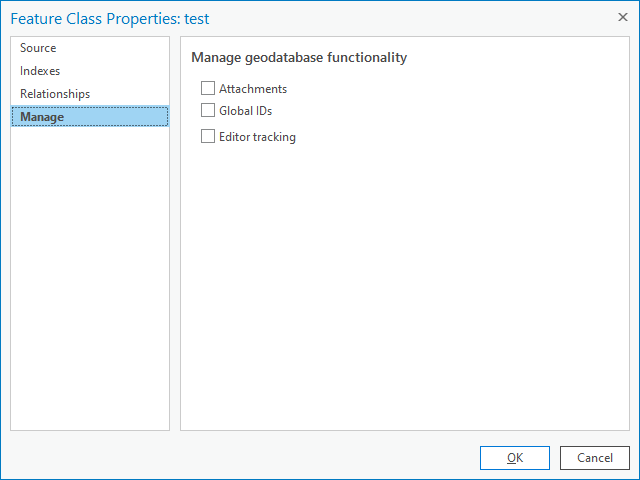Click the X icon in title bar
The width and height of the screenshot is (640, 480).
pos(623,17)
